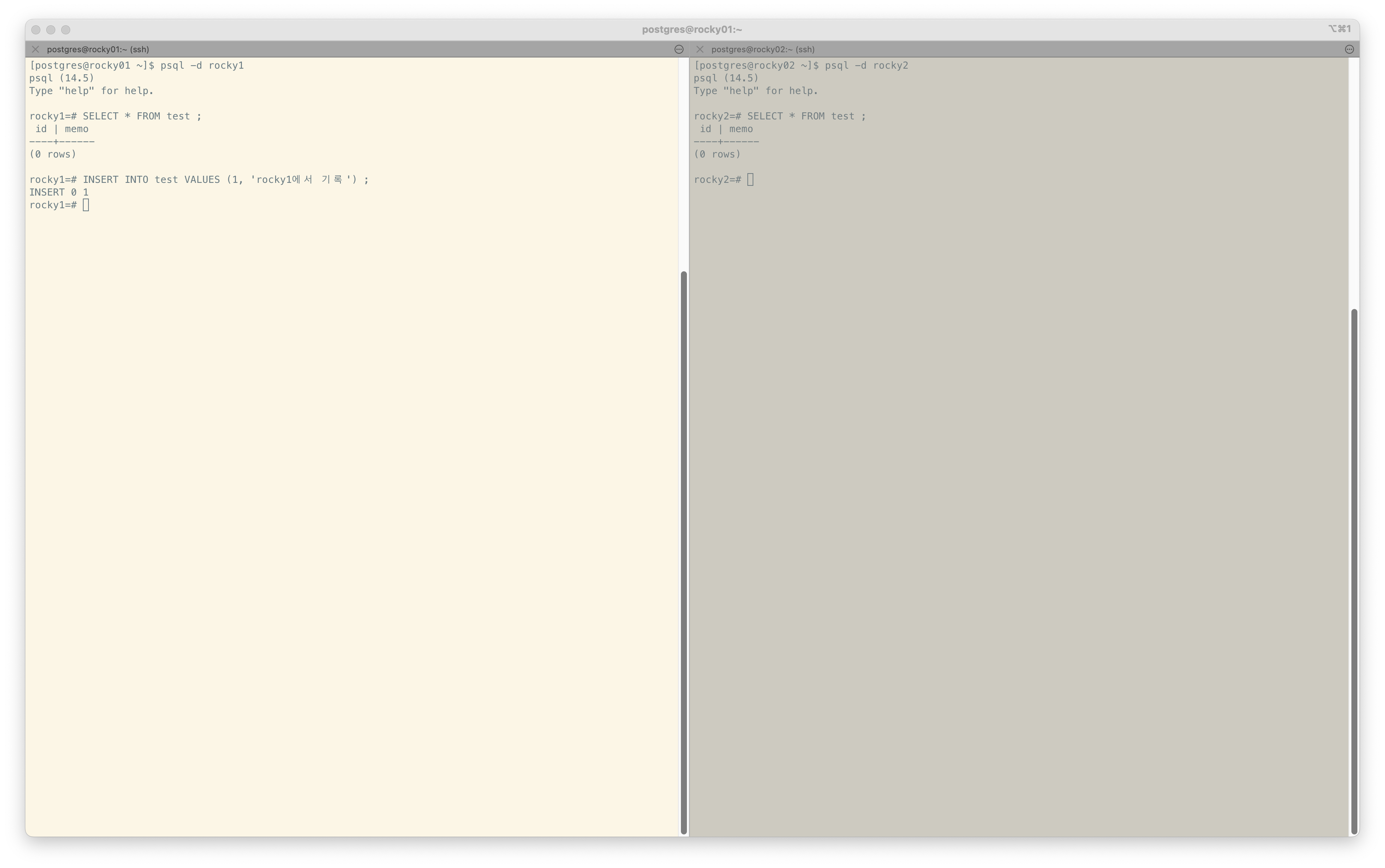Click 'psql -d rocky2' command text
Viewport: 1385px width, 868px height.
[x=866, y=65]
